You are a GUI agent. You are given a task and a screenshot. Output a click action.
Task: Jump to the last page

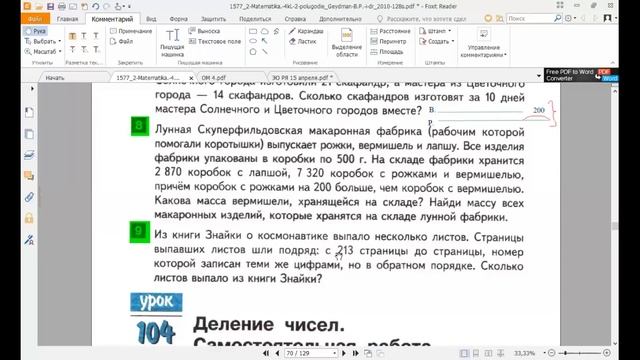point(355,353)
